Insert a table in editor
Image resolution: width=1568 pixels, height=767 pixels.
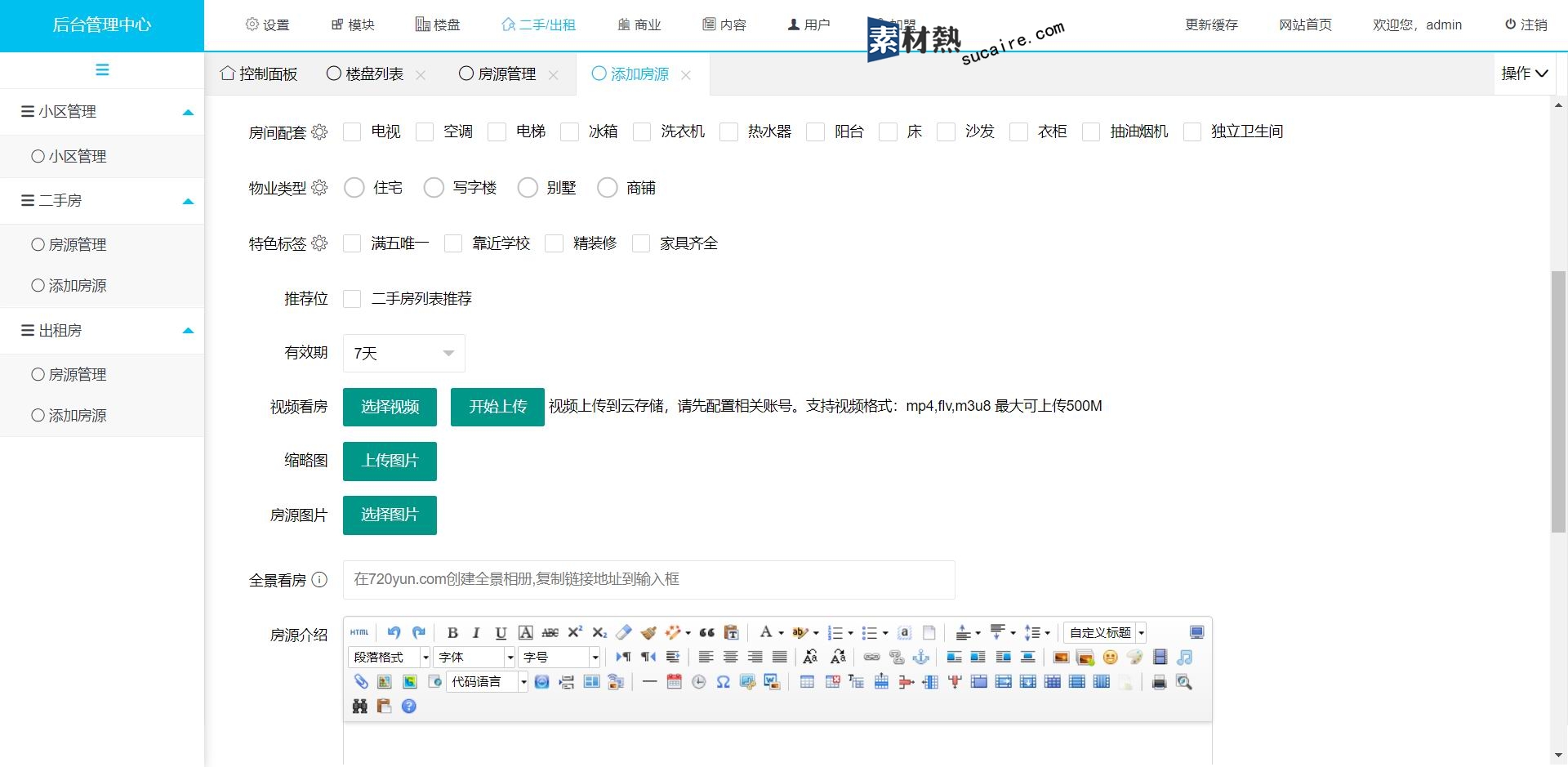(807, 682)
